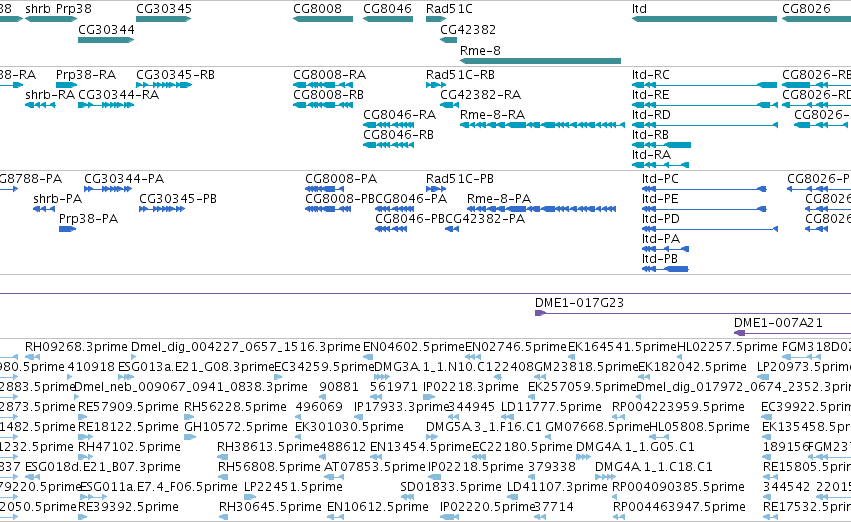Select the shrb-RA transcript
The width and height of the screenshot is (851, 522).
tap(40, 105)
